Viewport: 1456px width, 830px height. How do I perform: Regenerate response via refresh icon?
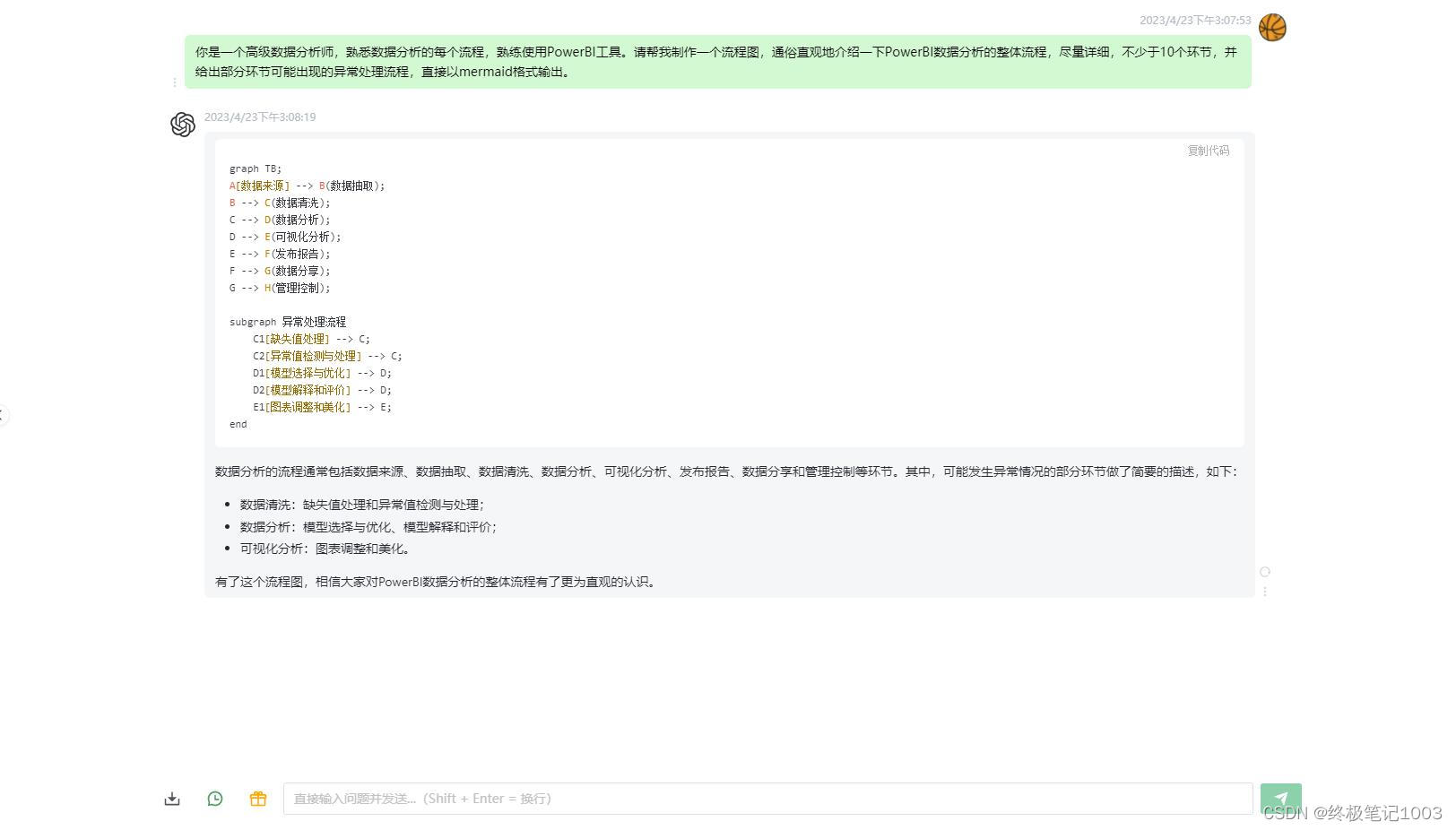[x=1265, y=572]
